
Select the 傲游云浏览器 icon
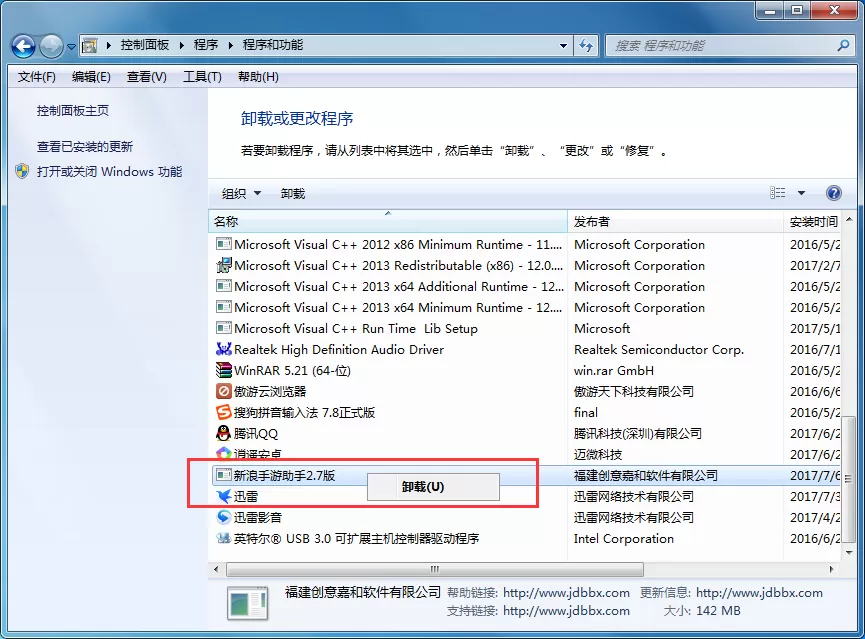(223, 391)
